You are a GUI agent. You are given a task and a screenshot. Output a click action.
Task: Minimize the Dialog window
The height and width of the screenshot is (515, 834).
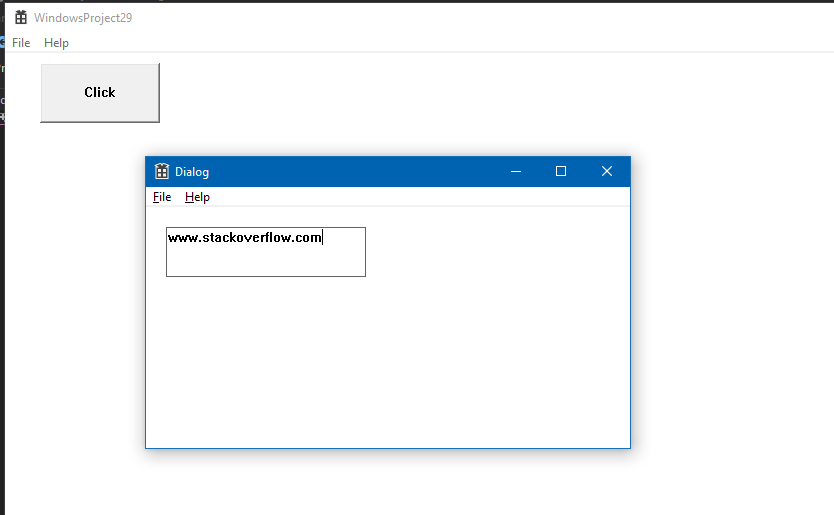coord(516,171)
